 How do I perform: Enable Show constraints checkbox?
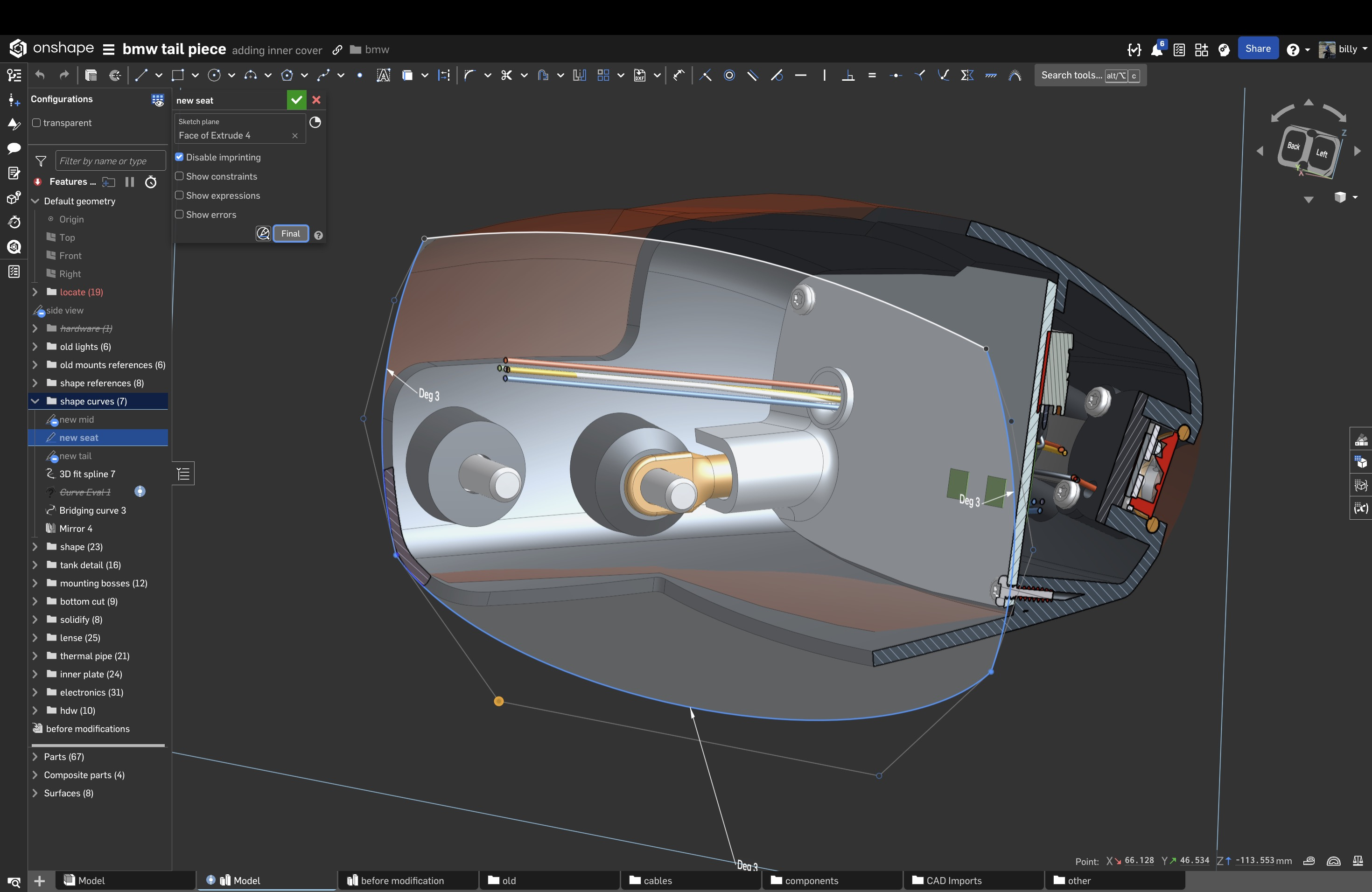point(179,176)
